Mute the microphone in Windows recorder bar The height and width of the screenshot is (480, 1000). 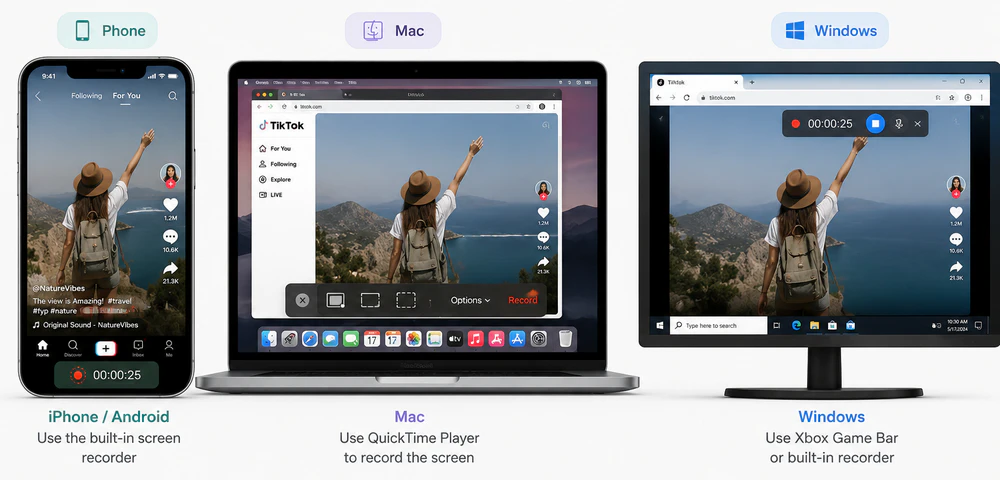point(899,124)
